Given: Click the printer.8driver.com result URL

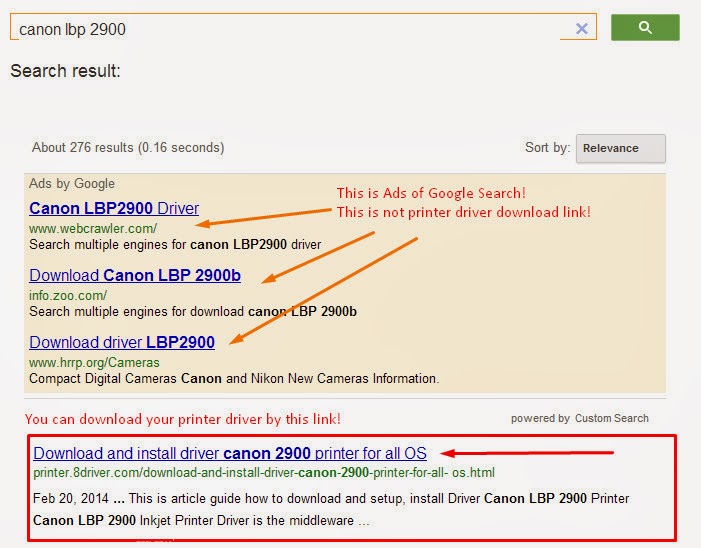Looking at the screenshot, I should coord(264,472).
